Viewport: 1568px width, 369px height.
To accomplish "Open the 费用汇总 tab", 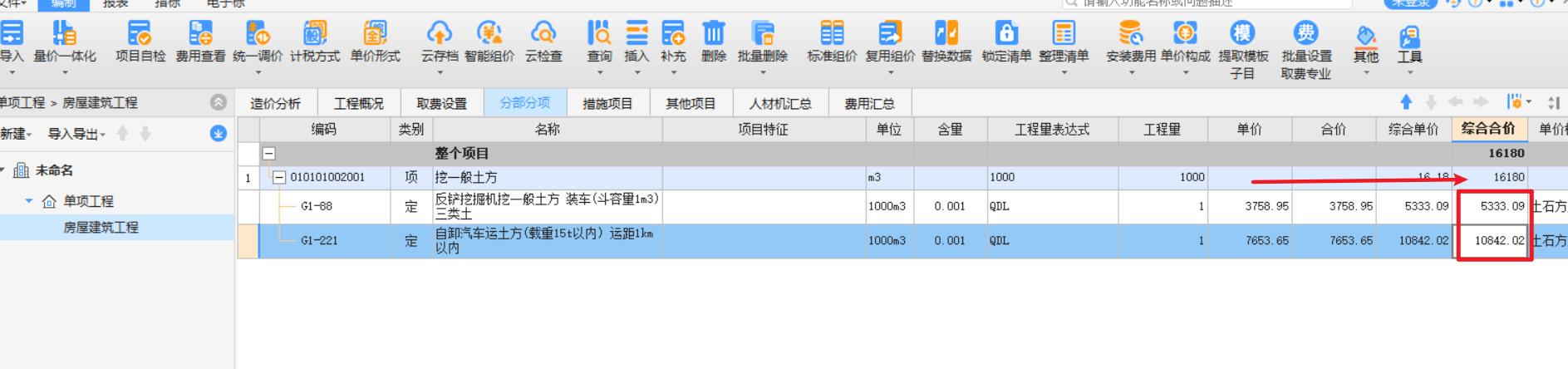I will point(869,103).
